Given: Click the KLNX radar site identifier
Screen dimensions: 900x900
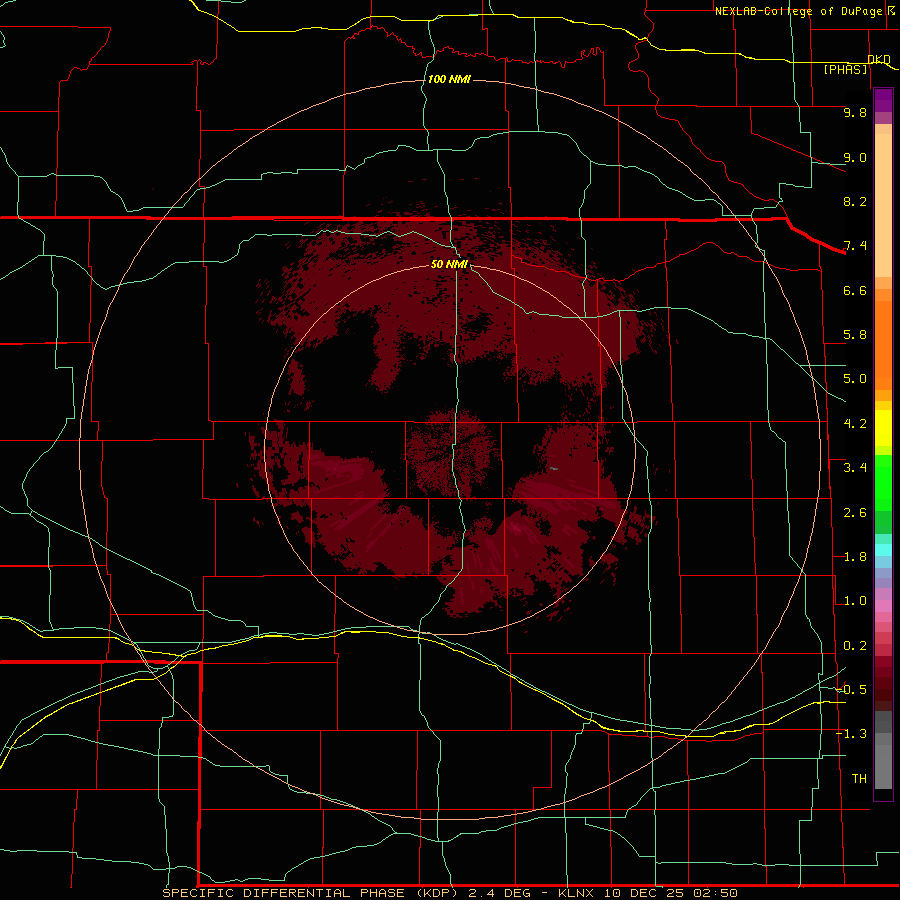Looking at the screenshot, I should (576, 893).
